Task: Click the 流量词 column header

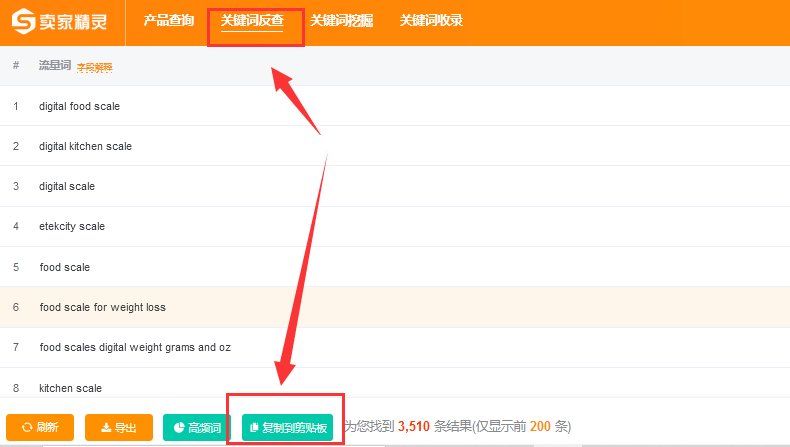Action: (55, 65)
